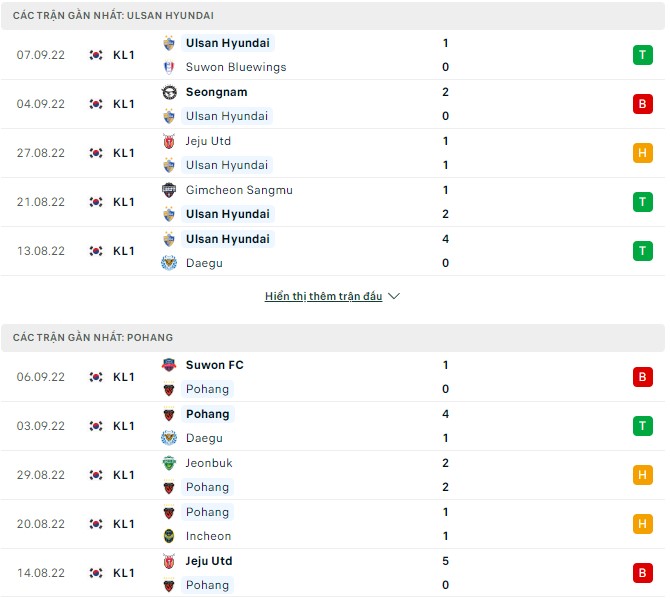Click the orange H badge for Jeonbuk match

[x=642, y=475]
